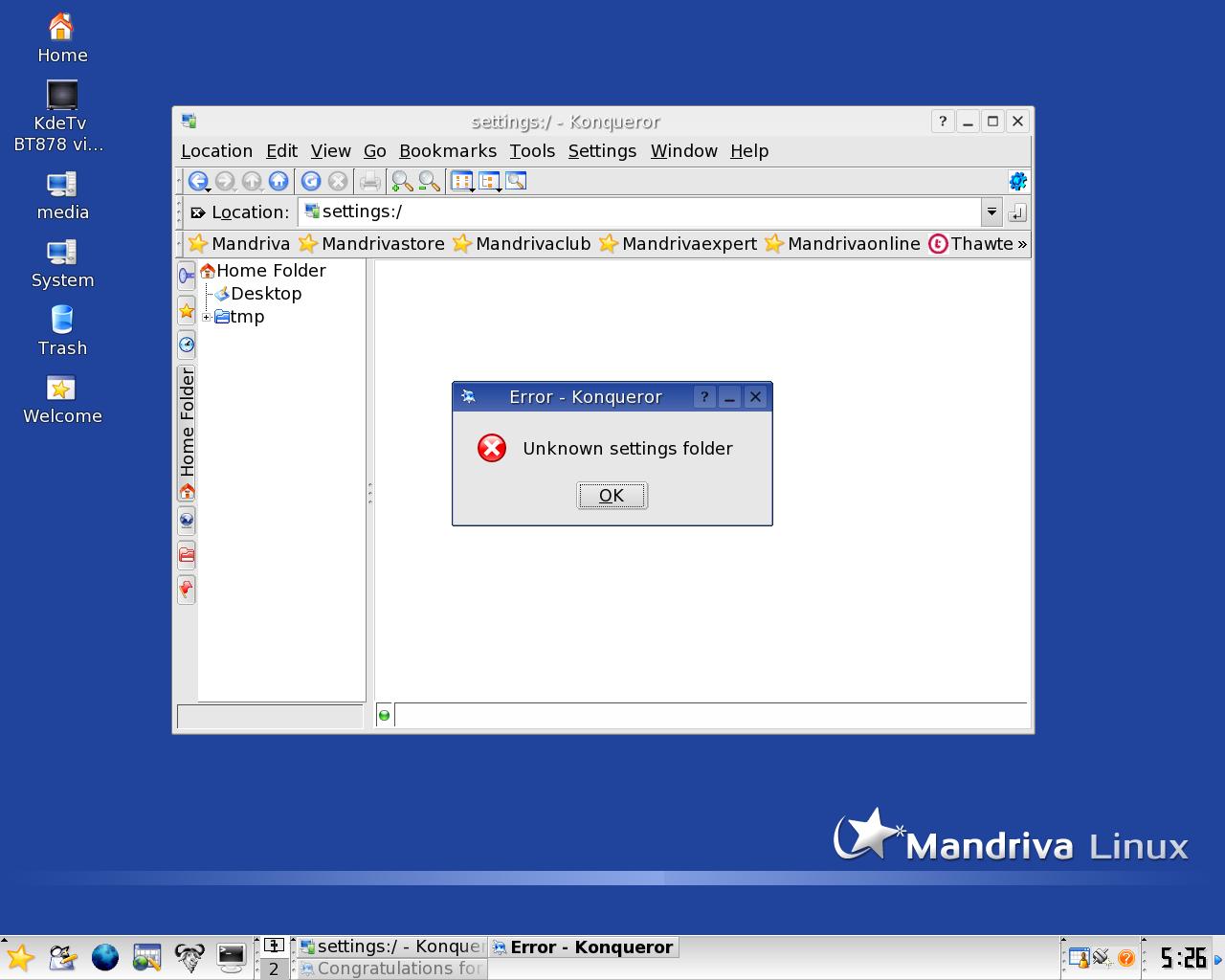Open the Mandrivaonline bookmark
This screenshot has height=980, width=1225.
pos(842,244)
